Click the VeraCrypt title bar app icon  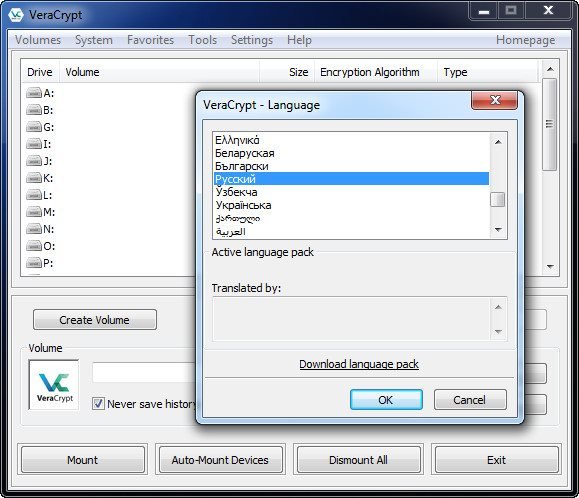tap(16, 15)
